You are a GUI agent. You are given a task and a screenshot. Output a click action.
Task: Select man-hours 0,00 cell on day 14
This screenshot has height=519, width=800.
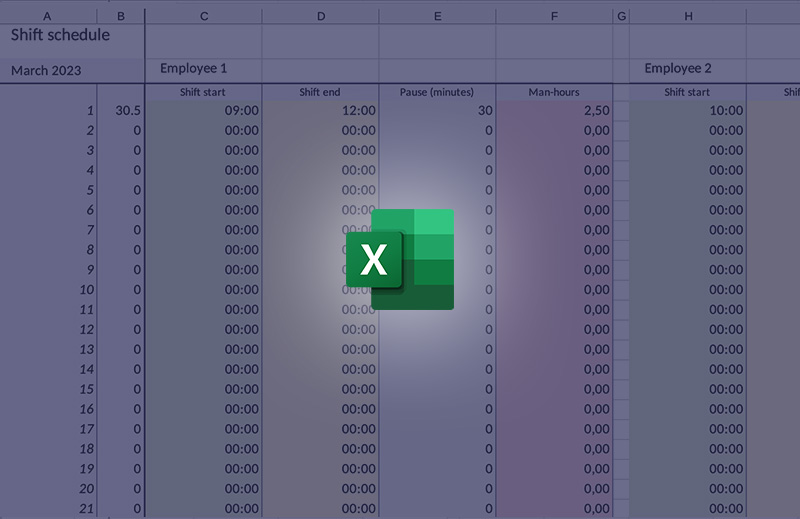click(x=554, y=369)
